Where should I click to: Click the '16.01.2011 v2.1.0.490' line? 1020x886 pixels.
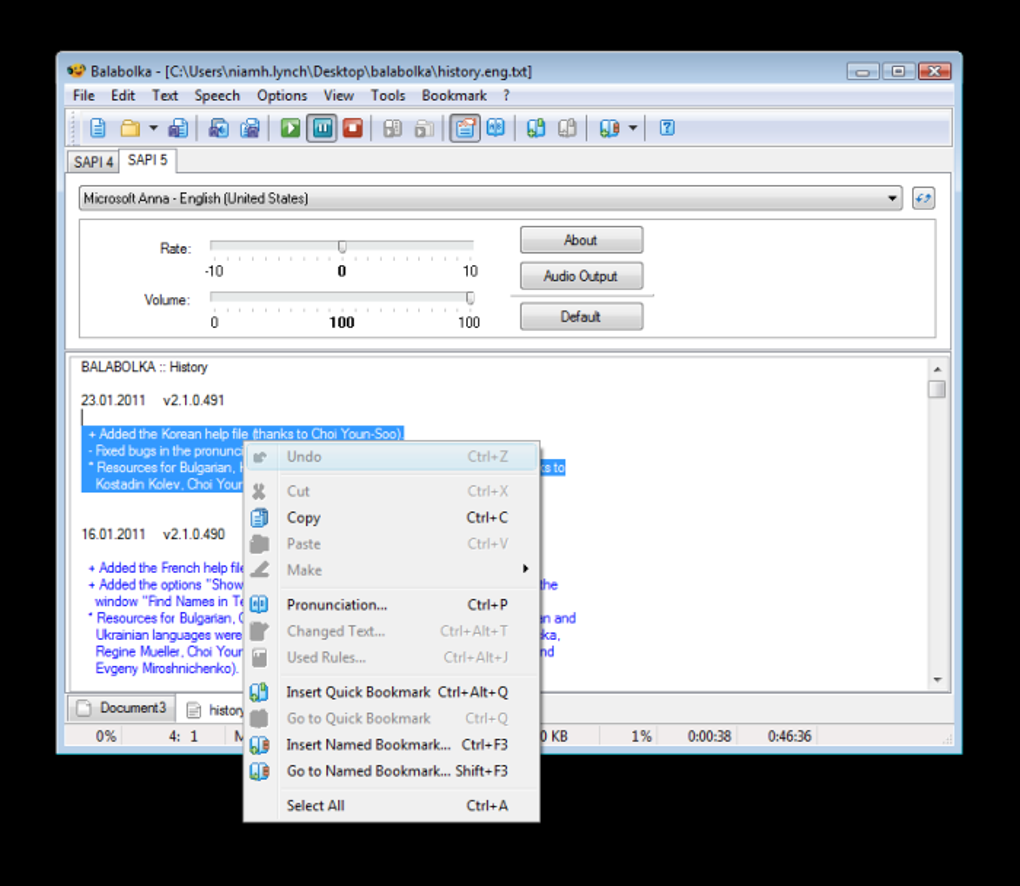click(153, 534)
